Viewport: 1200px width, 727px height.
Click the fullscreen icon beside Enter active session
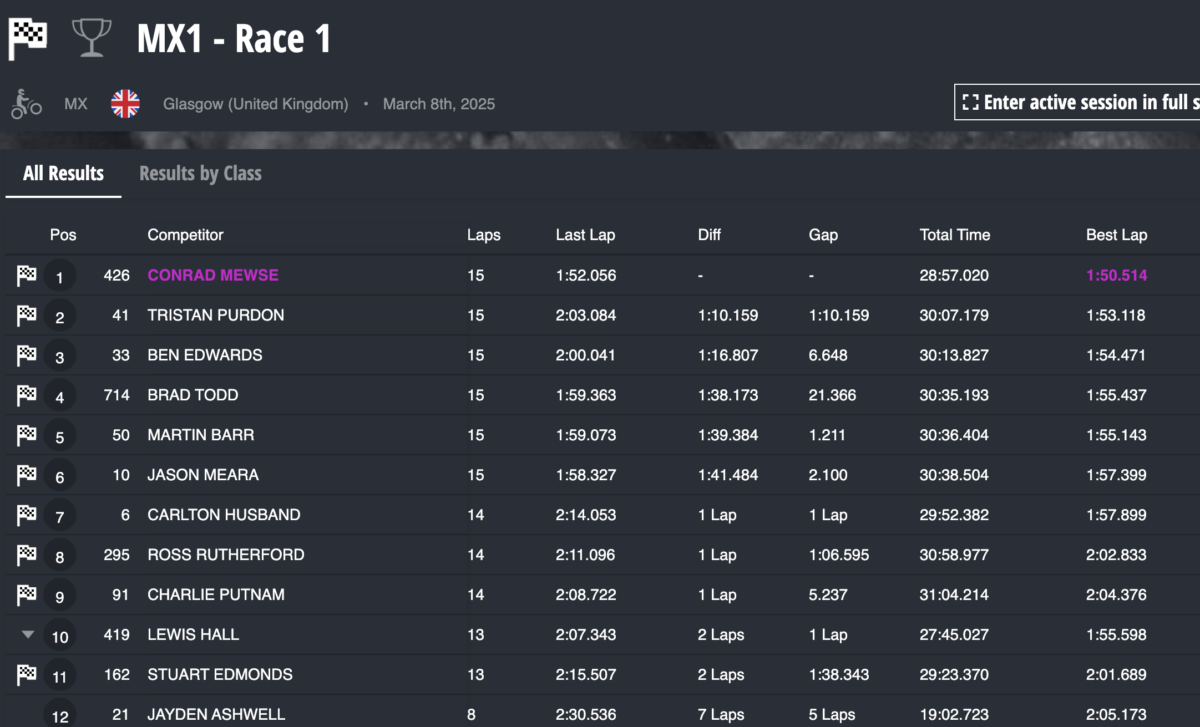pyautogui.click(x=970, y=102)
